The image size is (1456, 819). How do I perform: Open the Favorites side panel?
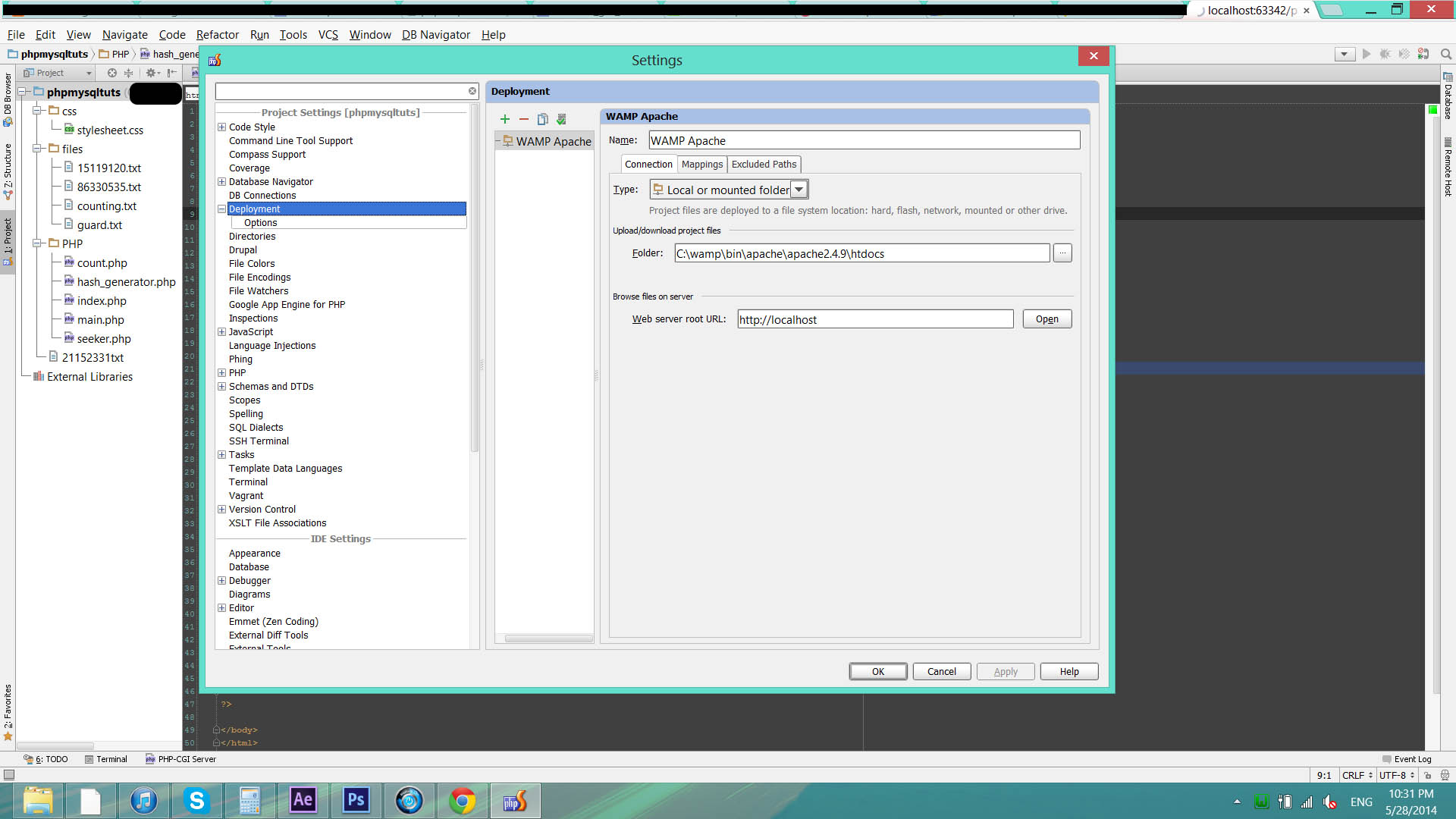pyautogui.click(x=8, y=713)
